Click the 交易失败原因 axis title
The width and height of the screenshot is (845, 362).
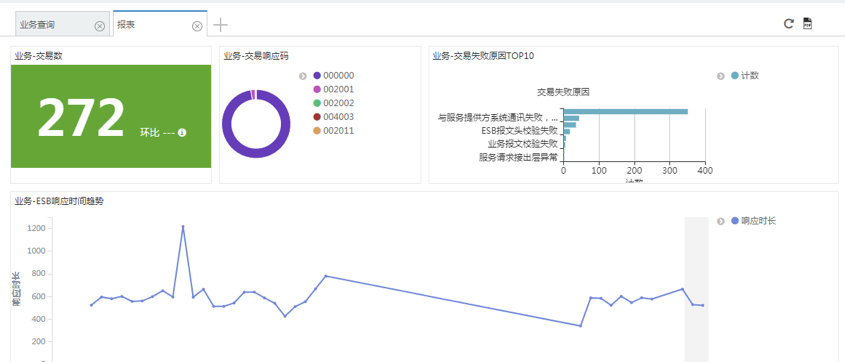[563, 92]
